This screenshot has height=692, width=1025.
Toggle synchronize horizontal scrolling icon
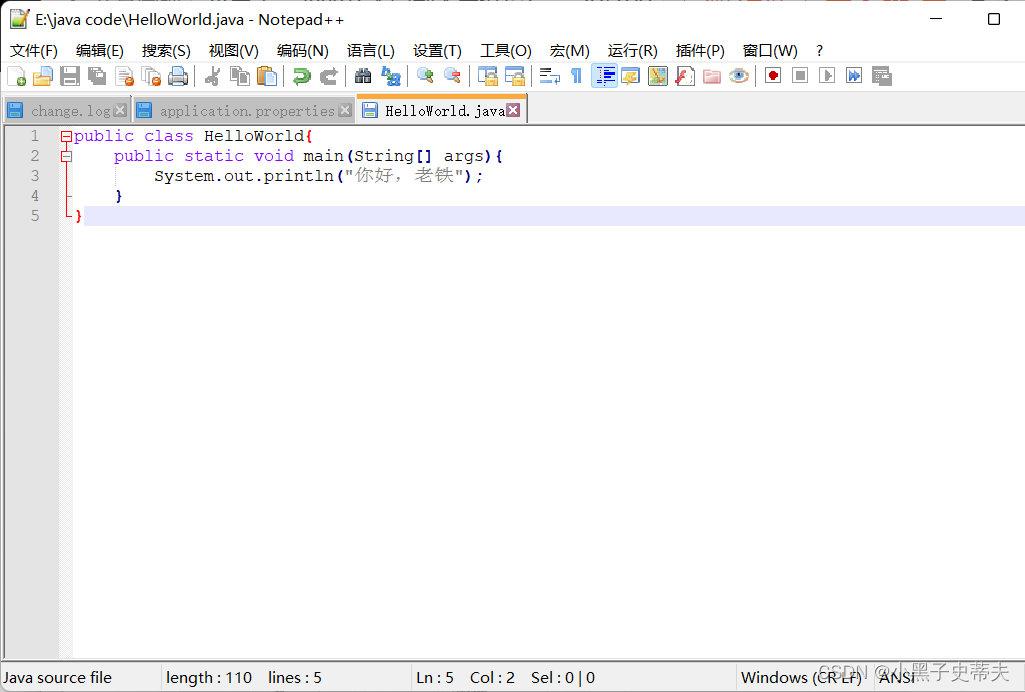pyautogui.click(x=514, y=76)
